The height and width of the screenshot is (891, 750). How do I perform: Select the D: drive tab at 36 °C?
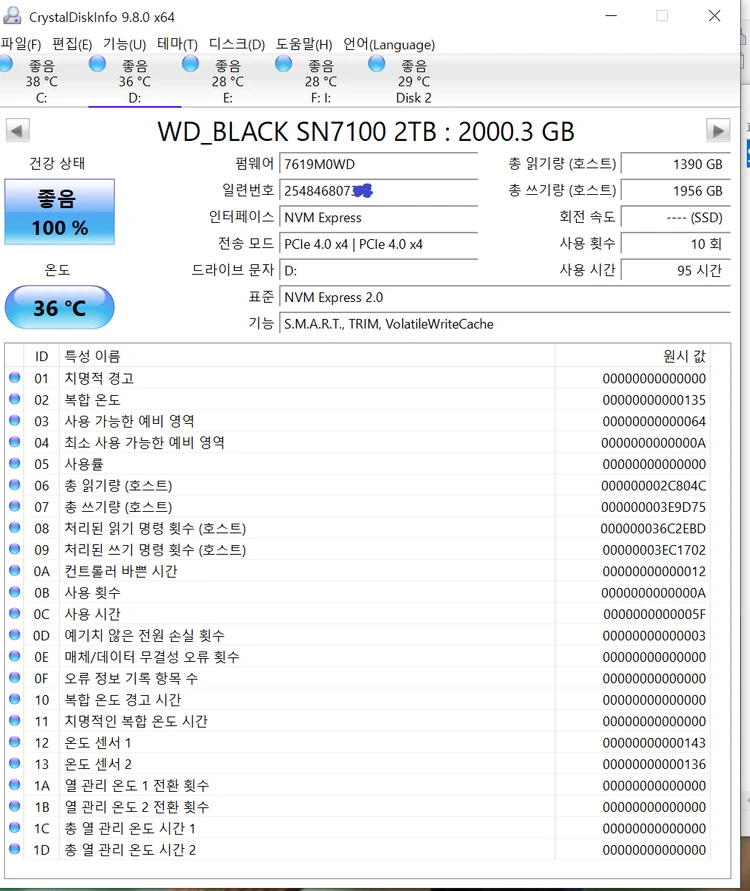coord(135,81)
